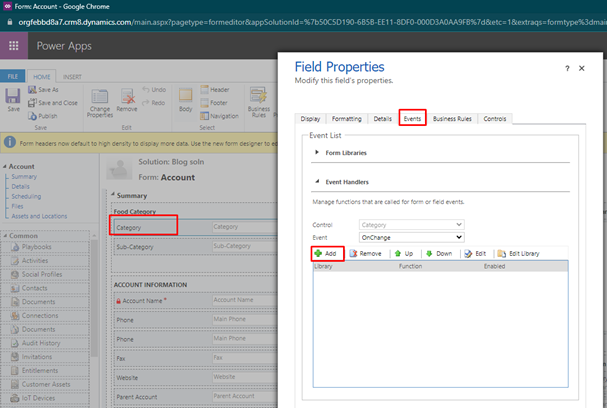
Task: Click the Publish button
Action: coord(46,115)
